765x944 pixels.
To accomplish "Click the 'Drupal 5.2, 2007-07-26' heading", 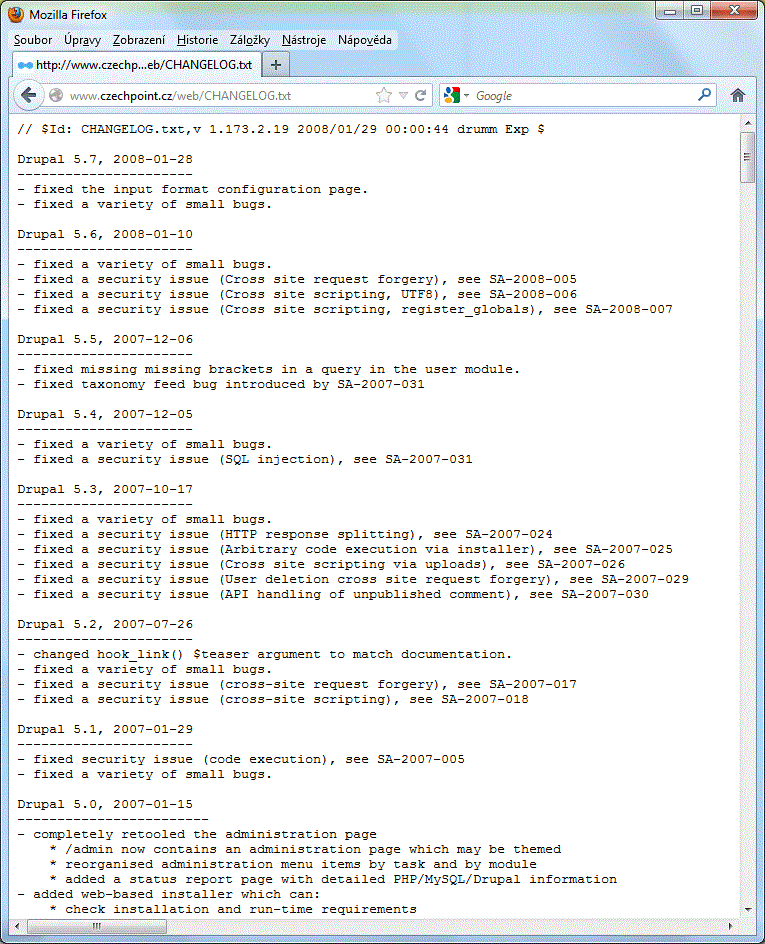I will (105, 624).
